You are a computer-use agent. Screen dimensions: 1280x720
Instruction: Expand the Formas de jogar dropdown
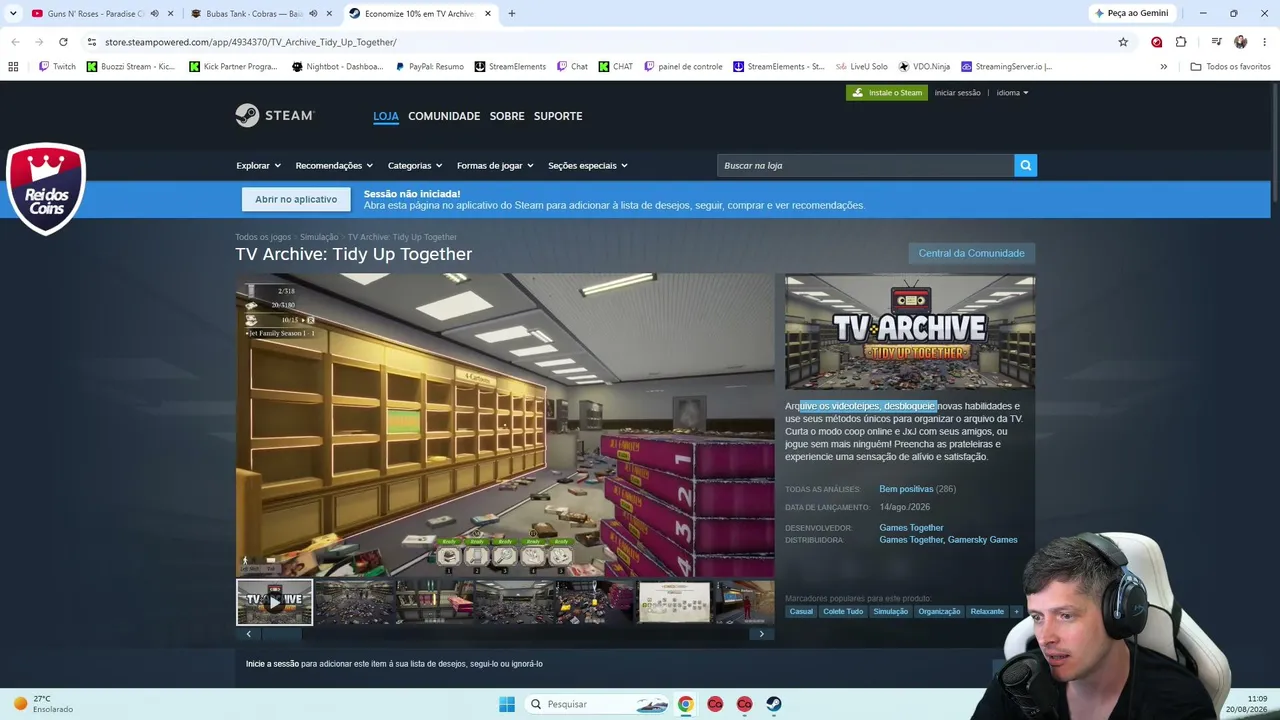[x=495, y=165]
